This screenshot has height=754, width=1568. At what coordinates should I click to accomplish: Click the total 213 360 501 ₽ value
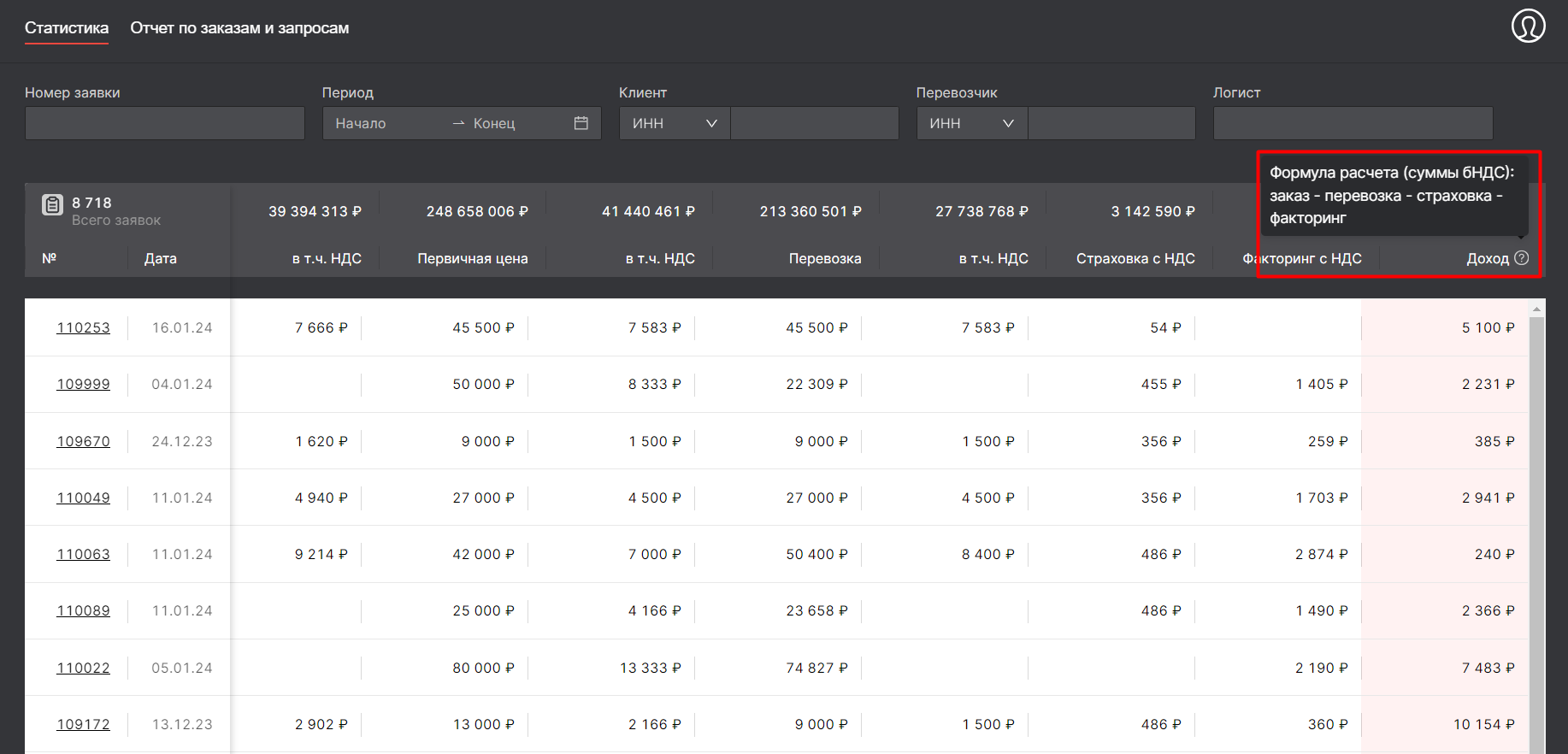tap(811, 211)
